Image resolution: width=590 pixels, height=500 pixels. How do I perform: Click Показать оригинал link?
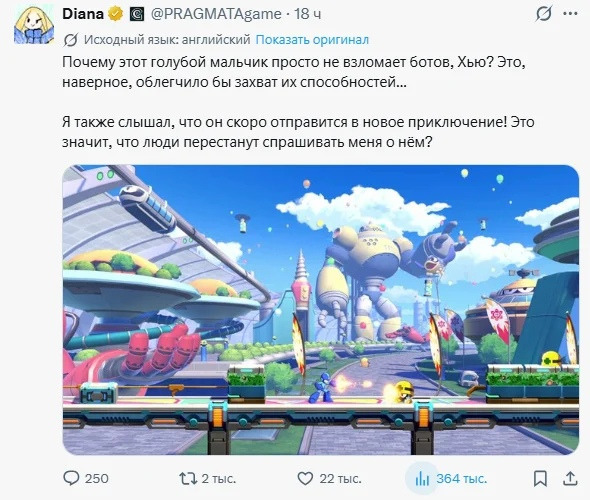pyautogui.click(x=312, y=40)
